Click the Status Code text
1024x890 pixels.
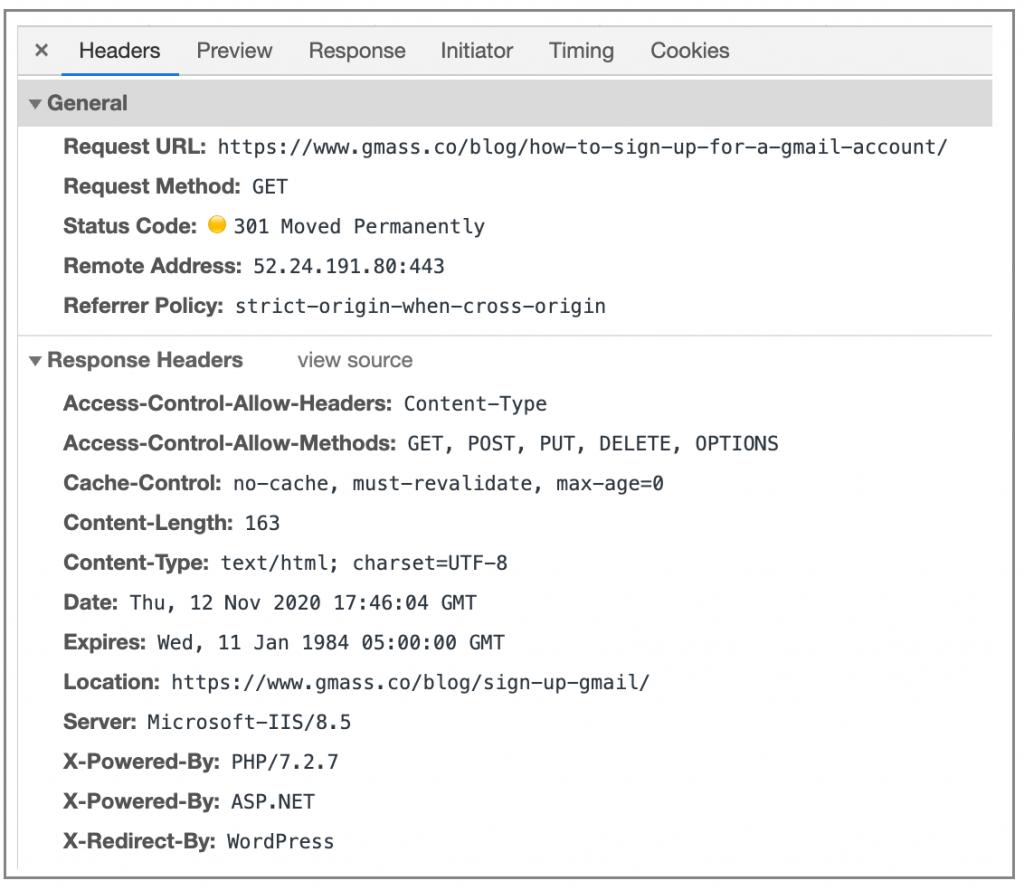(129, 225)
